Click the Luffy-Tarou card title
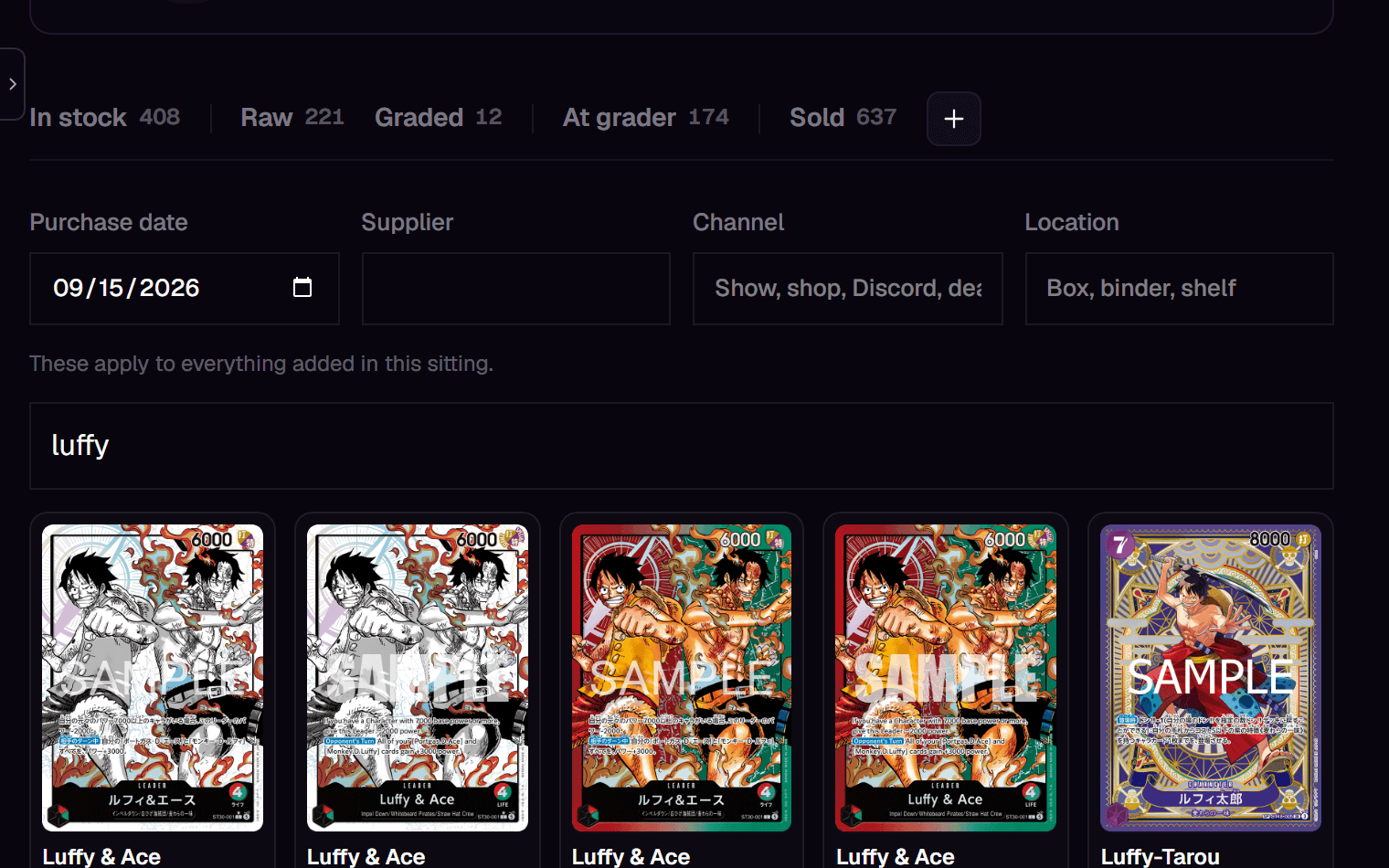This screenshot has height=868, width=1389. pos(1161,857)
